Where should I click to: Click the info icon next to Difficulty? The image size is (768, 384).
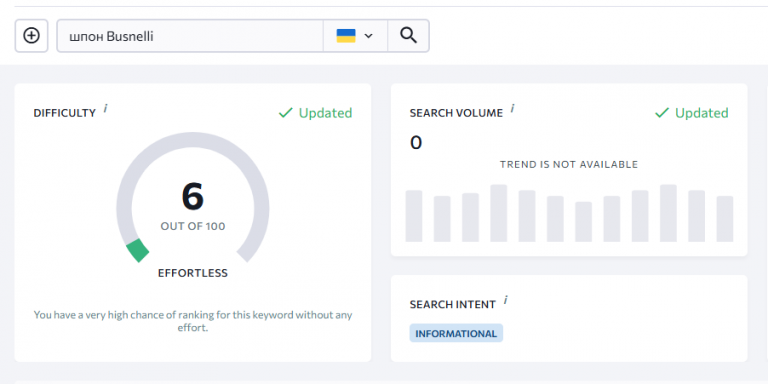[105, 109]
